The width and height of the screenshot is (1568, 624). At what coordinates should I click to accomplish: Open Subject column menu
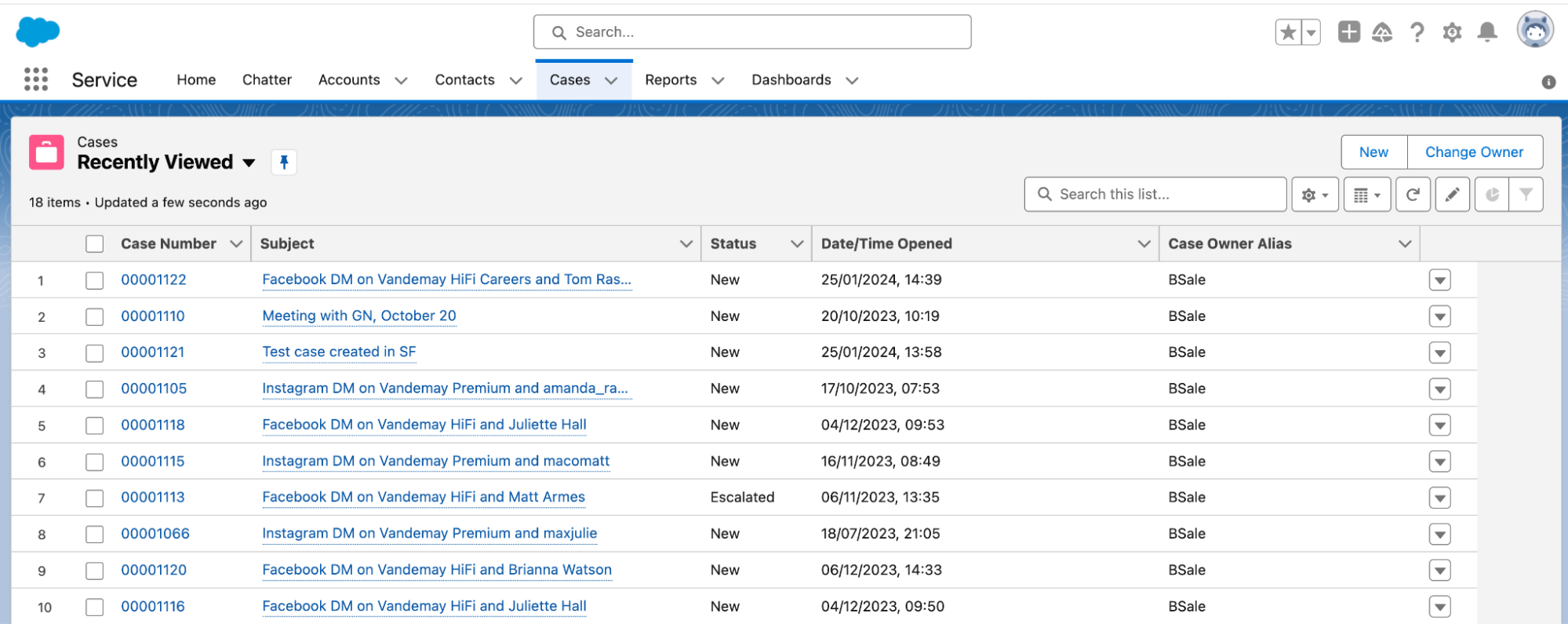pos(686,244)
